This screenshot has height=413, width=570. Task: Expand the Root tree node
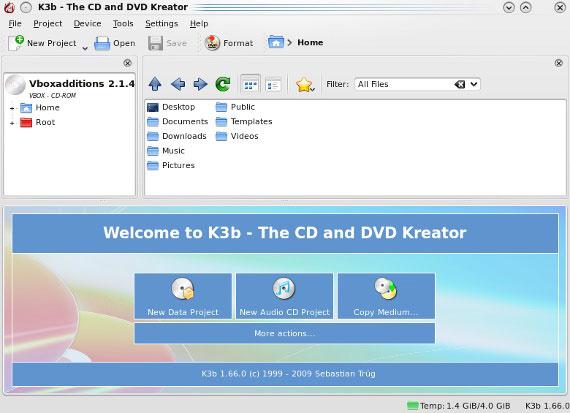pyautogui.click(x=12, y=123)
